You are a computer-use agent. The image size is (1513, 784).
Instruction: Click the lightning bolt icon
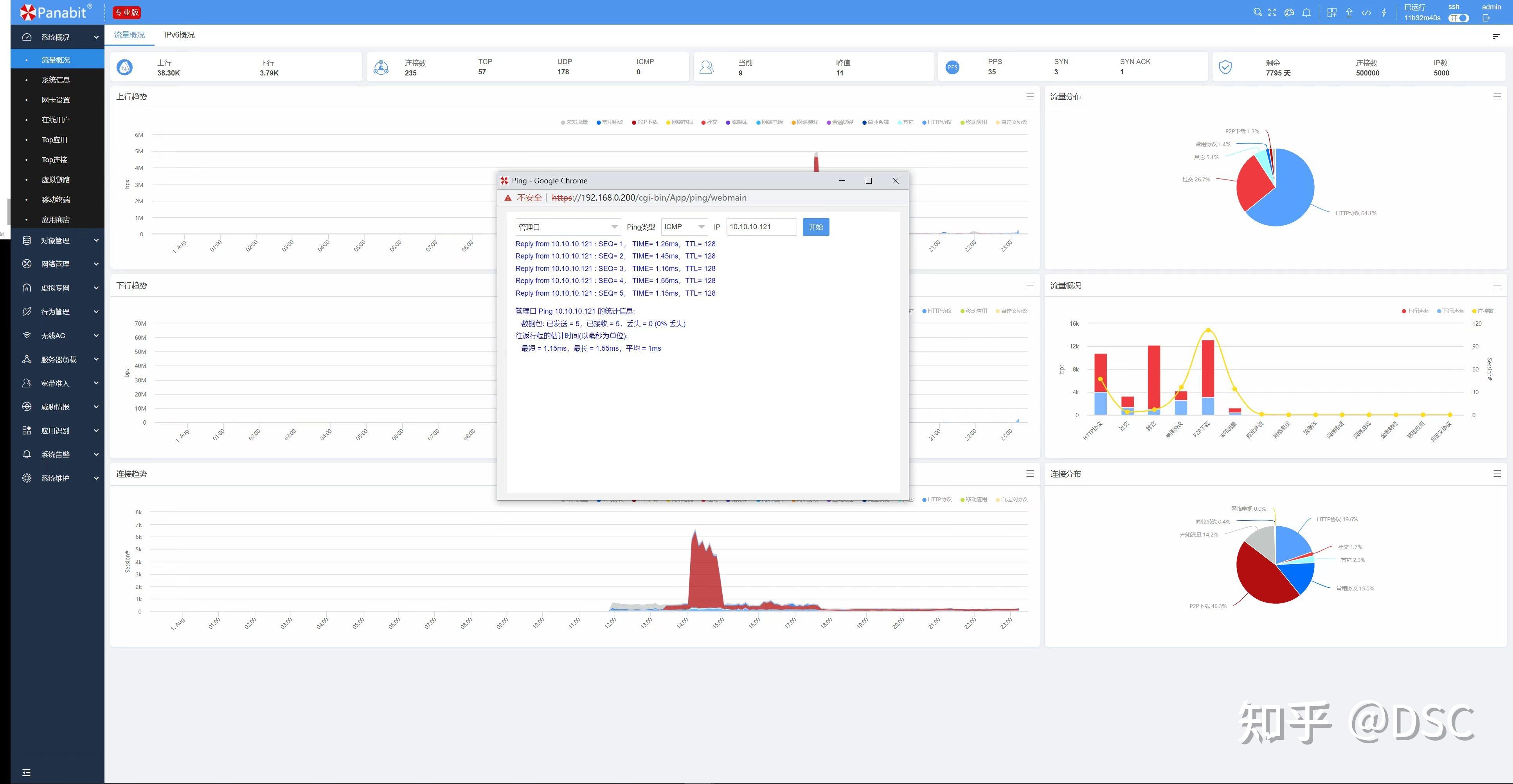[1384, 13]
